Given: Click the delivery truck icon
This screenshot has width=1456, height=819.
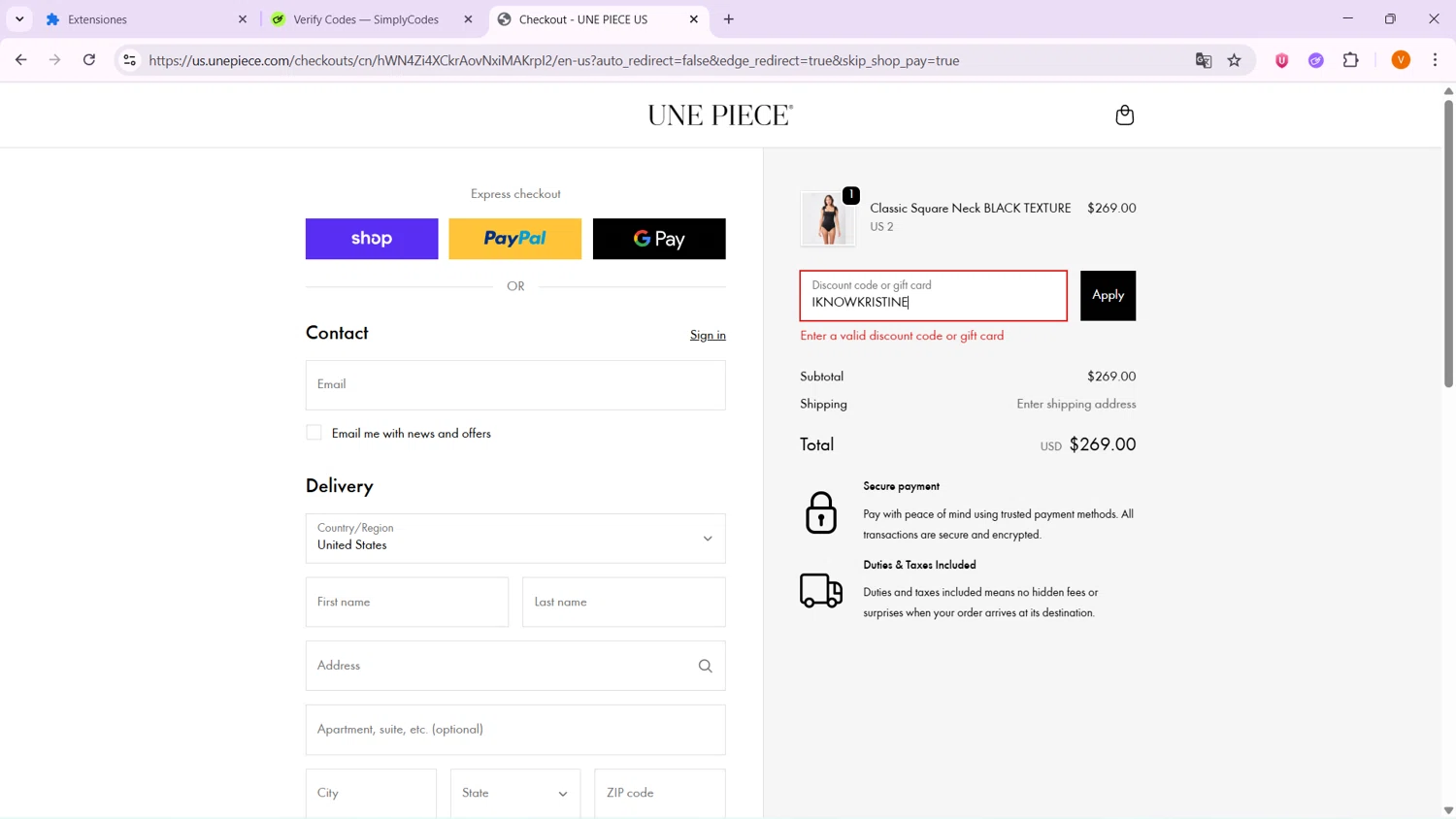Looking at the screenshot, I should pyautogui.click(x=821, y=590).
